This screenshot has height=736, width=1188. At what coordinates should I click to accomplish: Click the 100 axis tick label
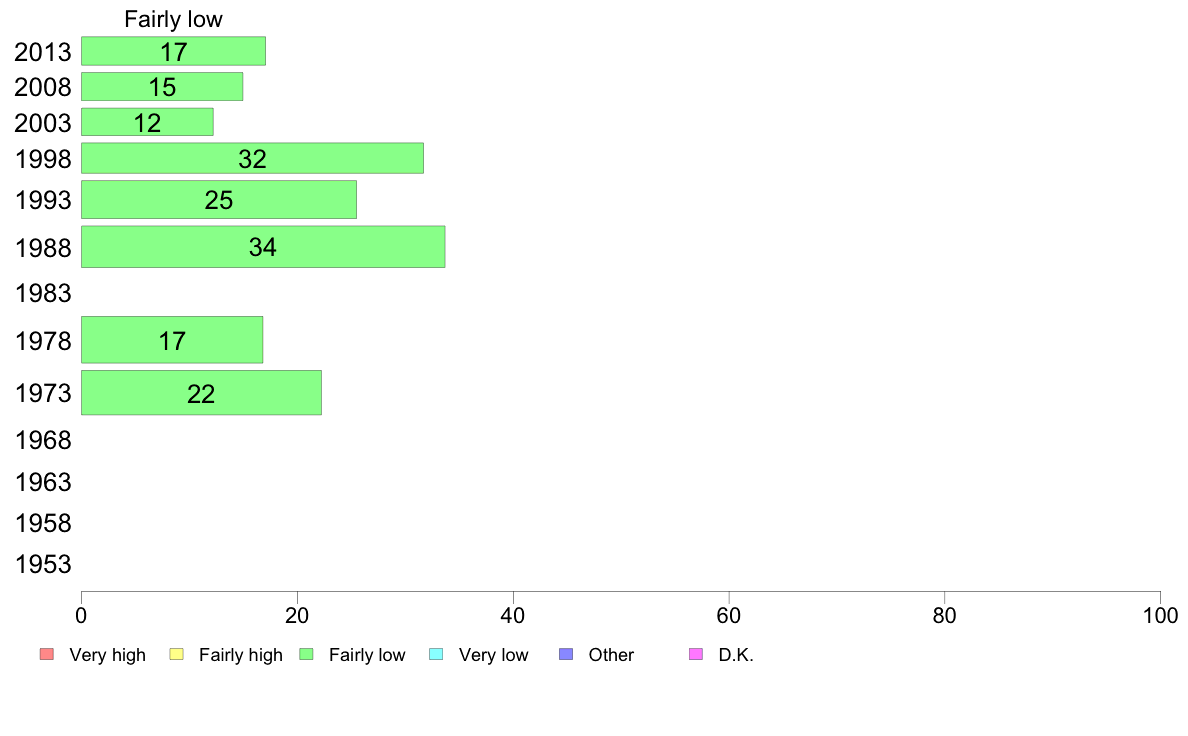1160,615
